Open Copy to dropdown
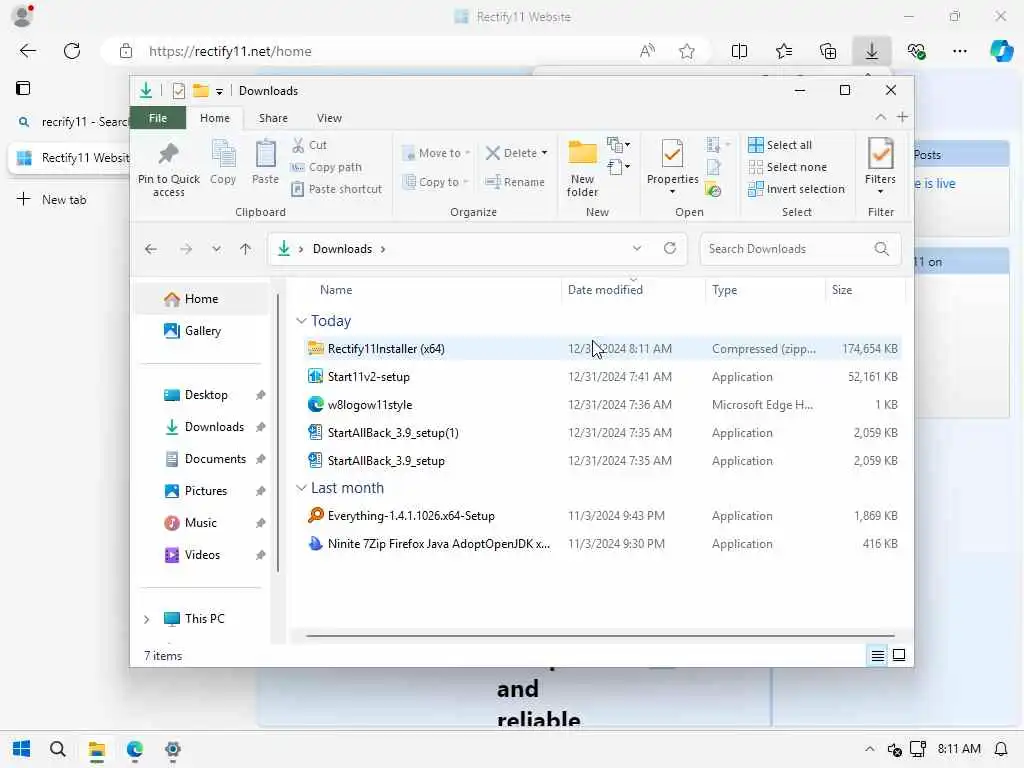 (x=436, y=182)
